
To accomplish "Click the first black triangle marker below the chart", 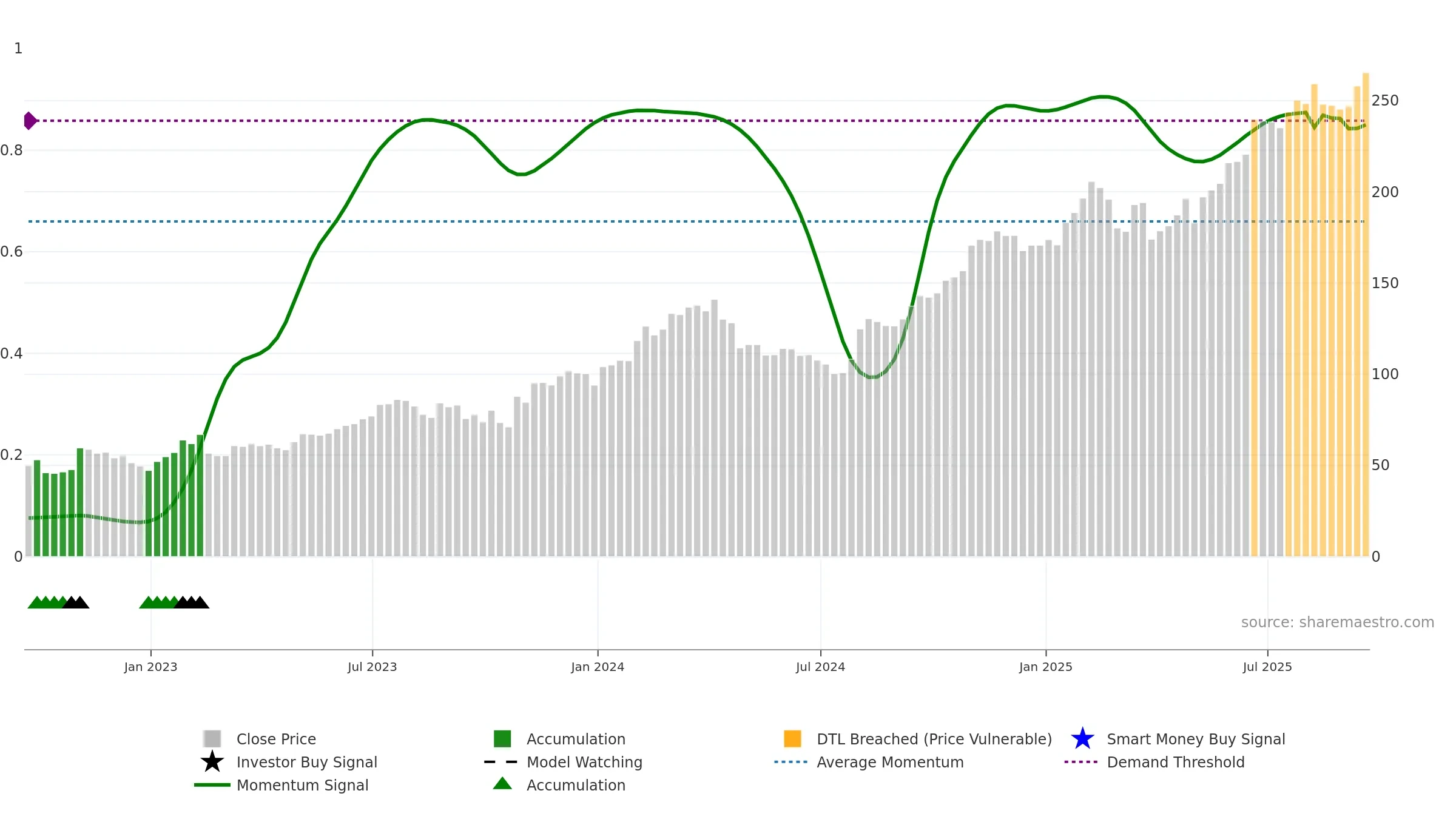I will tap(70, 602).
